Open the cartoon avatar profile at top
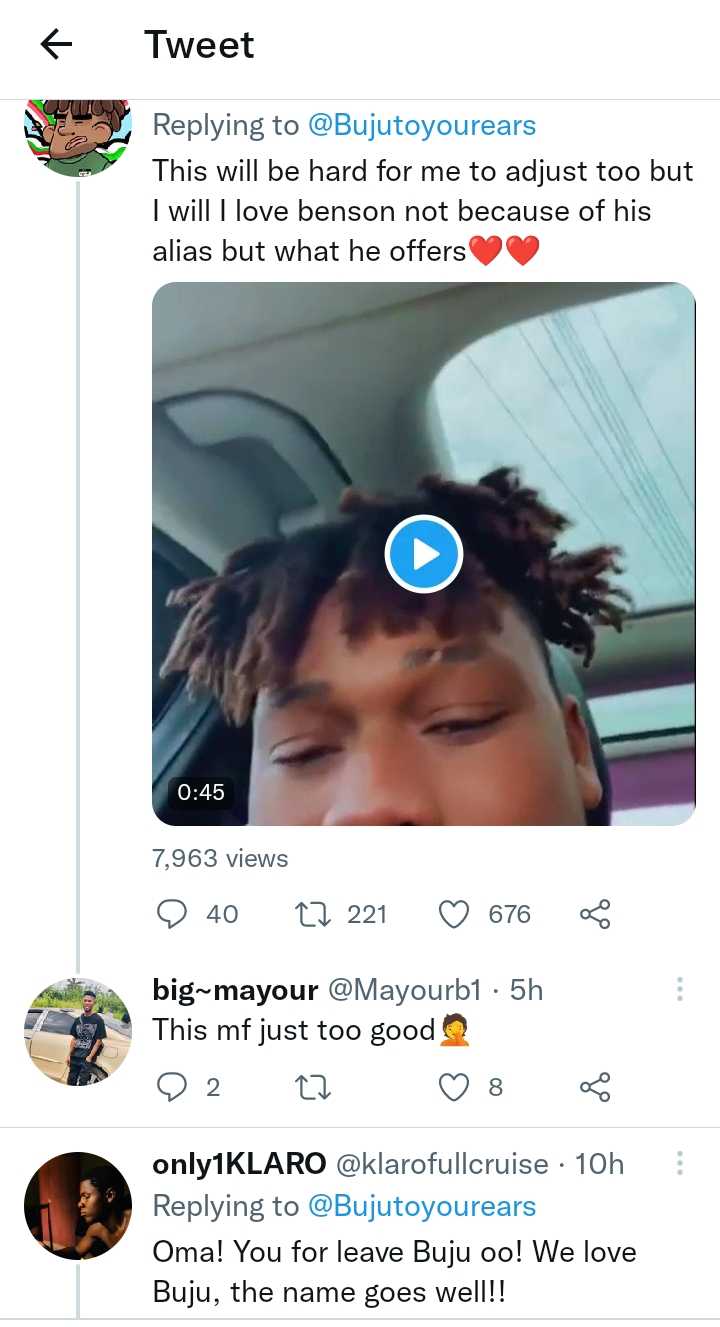The image size is (720, 1327). point(78,136)
